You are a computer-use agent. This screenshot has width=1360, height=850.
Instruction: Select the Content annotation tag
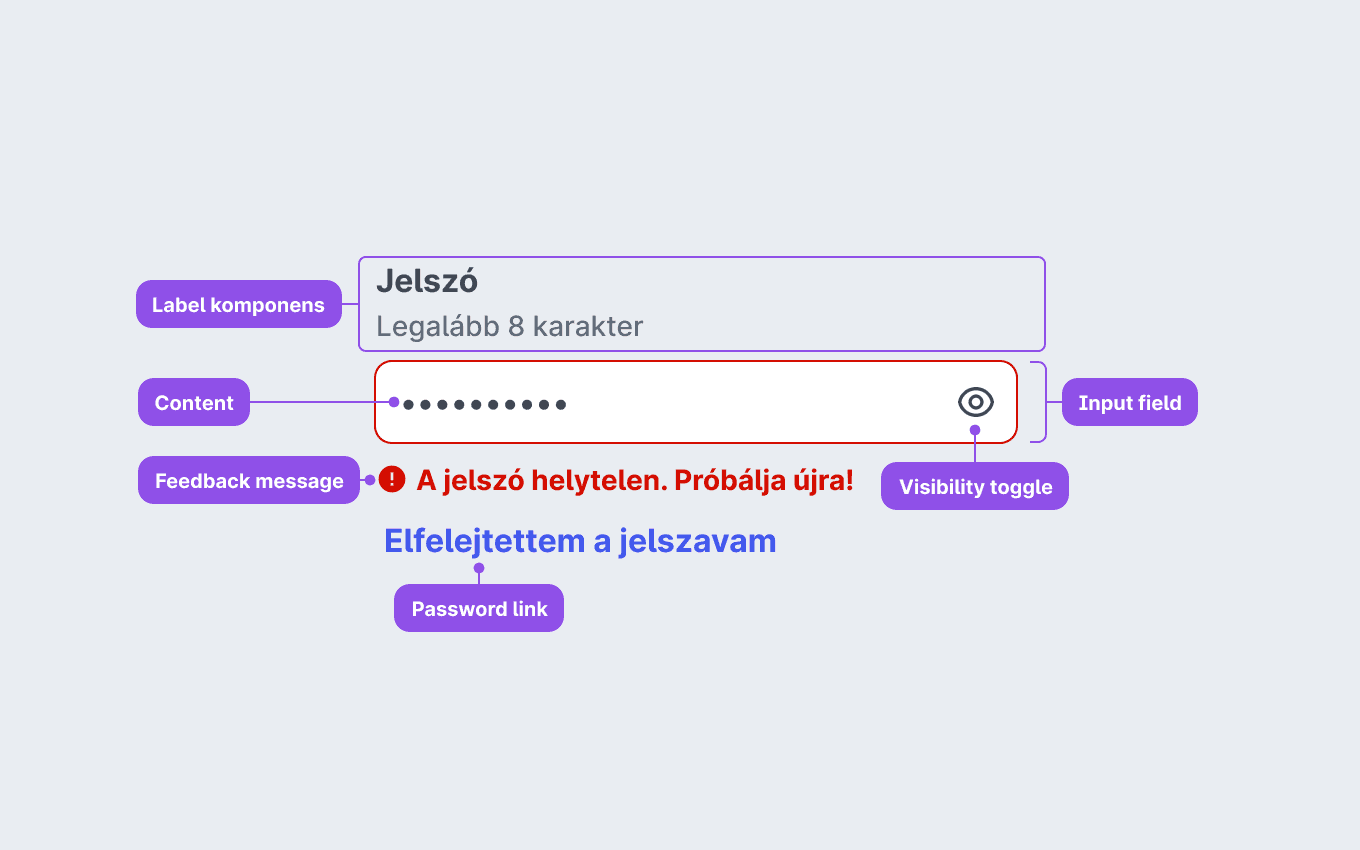pyautogui.click(x=194, y=402)
